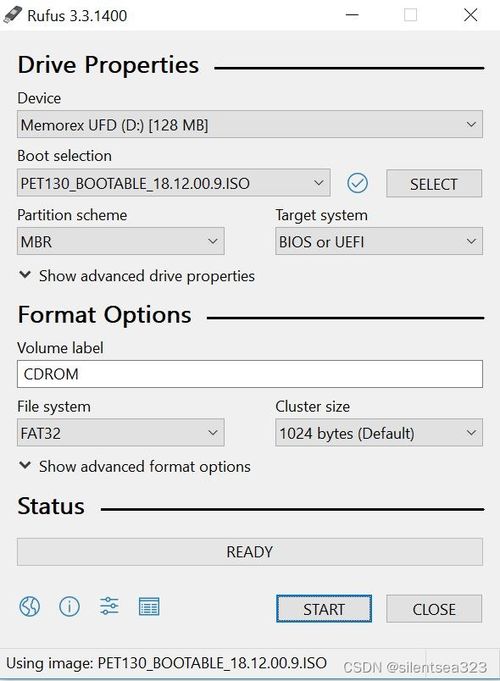Expand Show advanced format options

click(135, 466)
